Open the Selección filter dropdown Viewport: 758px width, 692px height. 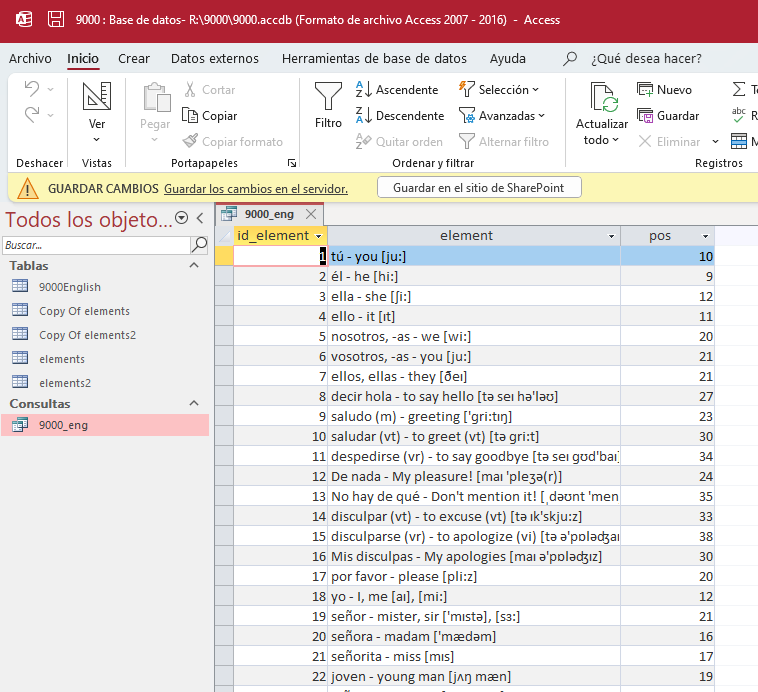pos(498,90)
